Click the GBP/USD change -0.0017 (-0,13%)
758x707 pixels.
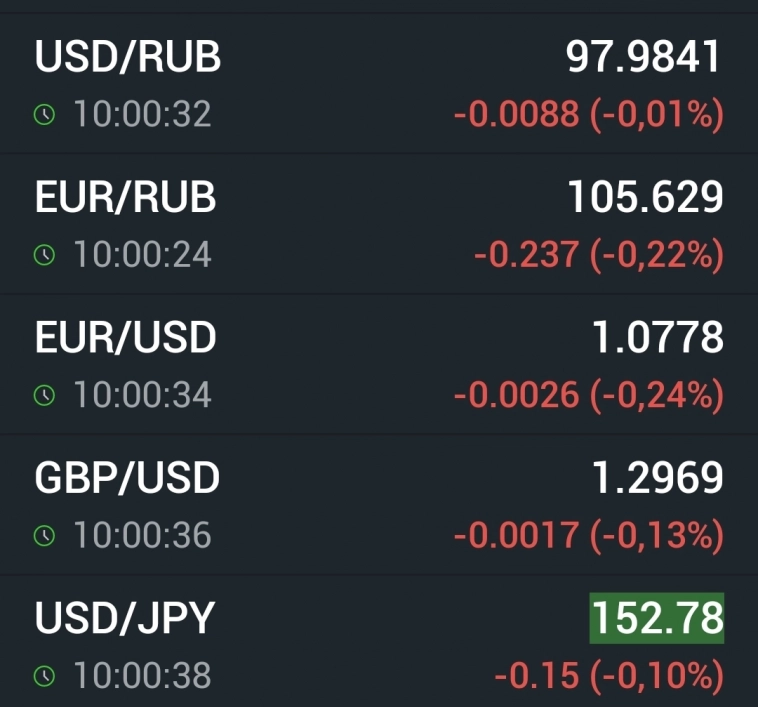click(588, 536)
